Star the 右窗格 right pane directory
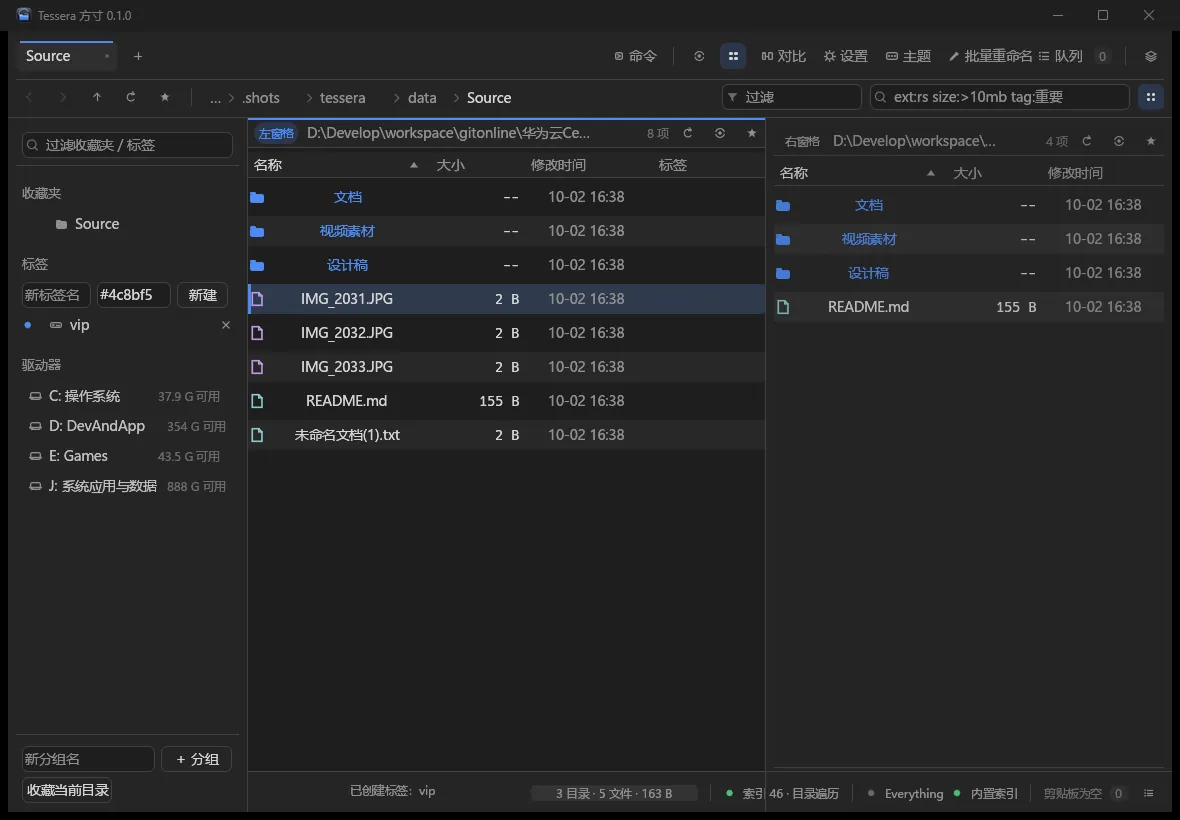Image resolution: width=1180 pixels, height=820 pixels. point(1151,141)
